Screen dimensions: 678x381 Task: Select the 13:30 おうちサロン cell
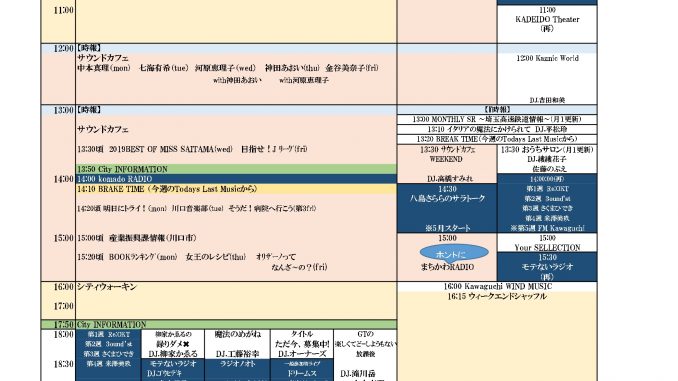pyautogui.click(x=547, y=159)
